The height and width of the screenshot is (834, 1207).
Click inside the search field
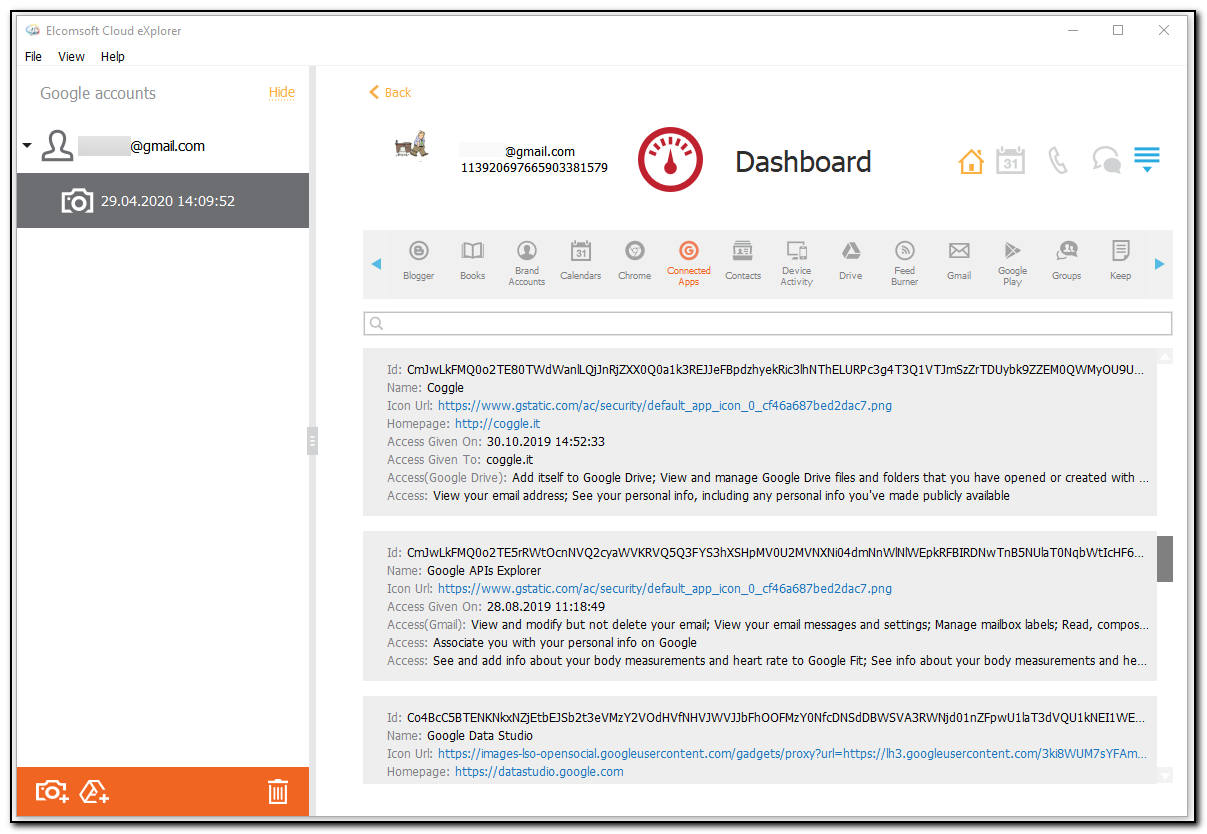click(768, 323)
